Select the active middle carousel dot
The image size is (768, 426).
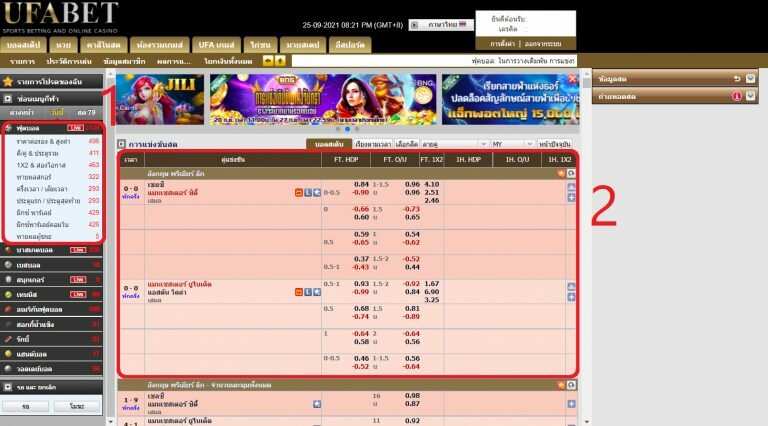point(347,129)
